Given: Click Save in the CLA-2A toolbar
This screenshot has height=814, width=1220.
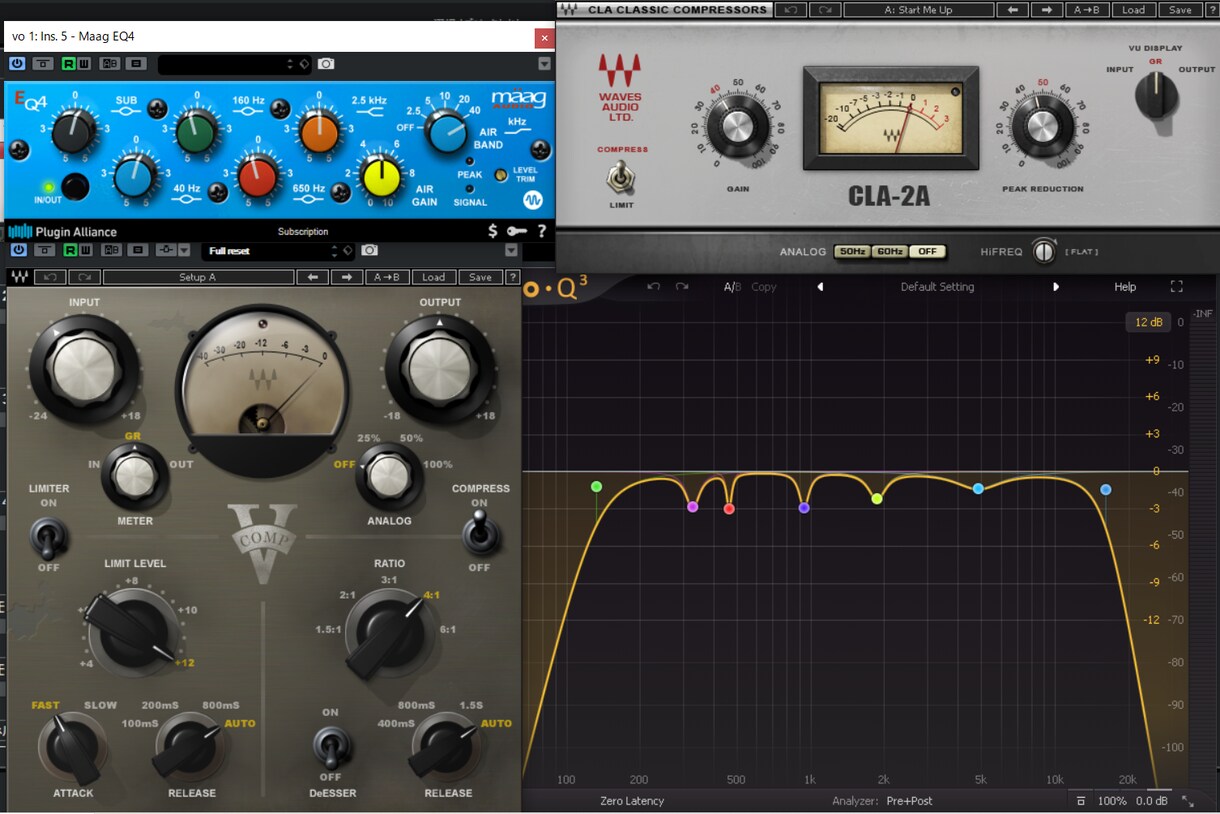Looking at the screenshot, I should tap(1179, 10).
